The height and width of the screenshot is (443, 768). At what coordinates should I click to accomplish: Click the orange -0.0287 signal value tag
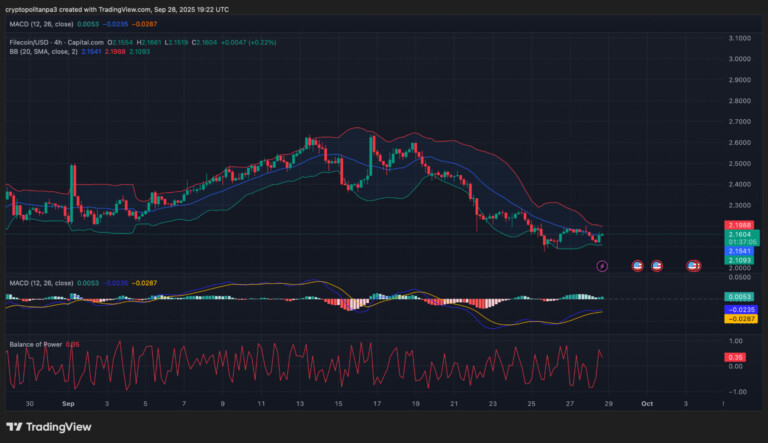[x=741, y=319]
